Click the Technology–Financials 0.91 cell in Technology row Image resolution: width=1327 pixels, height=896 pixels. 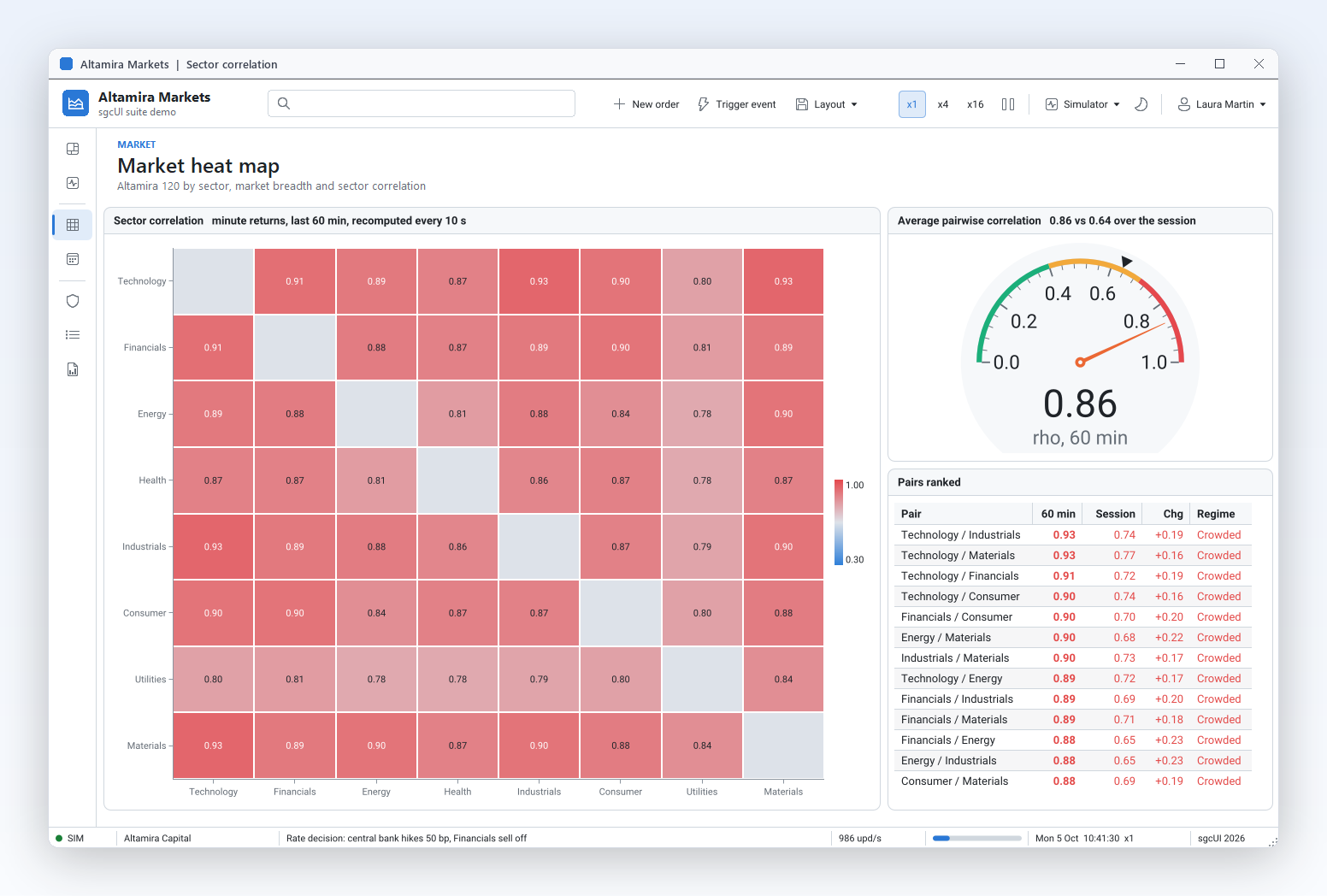click(295, 281)
